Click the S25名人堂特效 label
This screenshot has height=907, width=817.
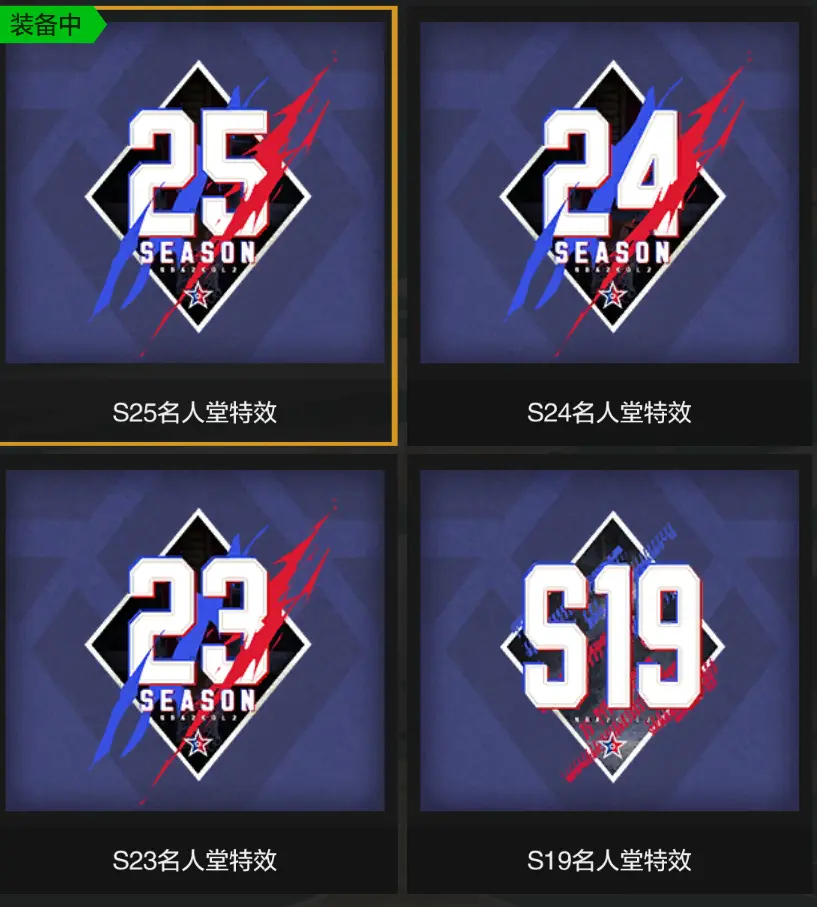click(195, 412)
